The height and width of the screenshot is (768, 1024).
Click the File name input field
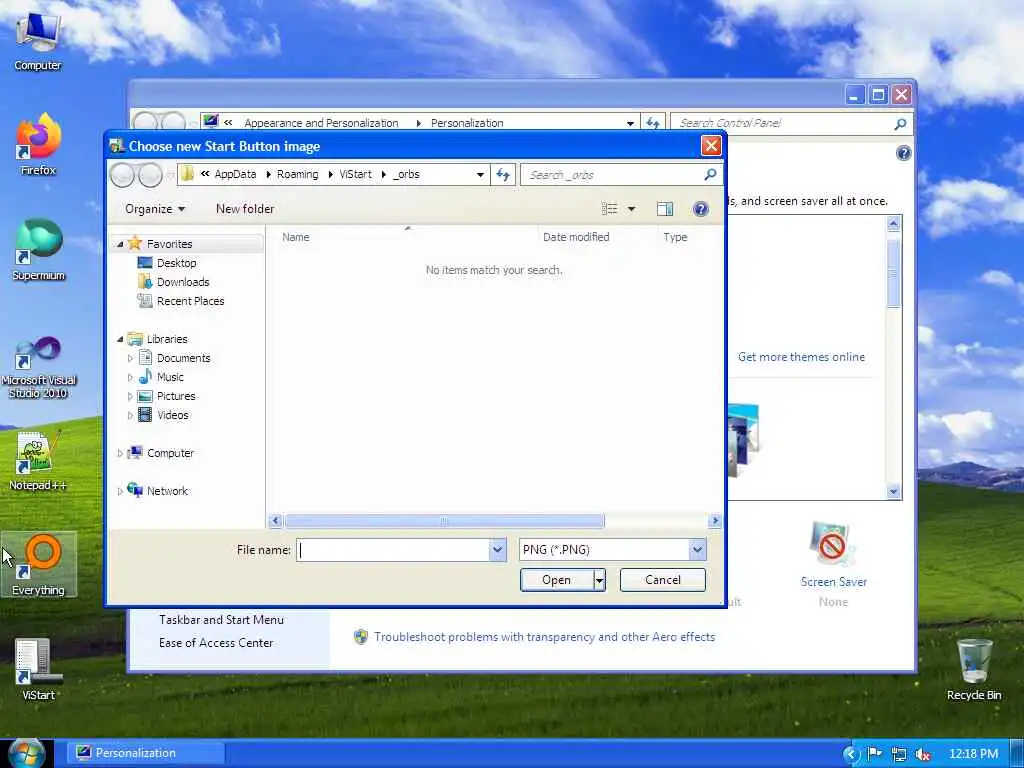pos(394,550)
